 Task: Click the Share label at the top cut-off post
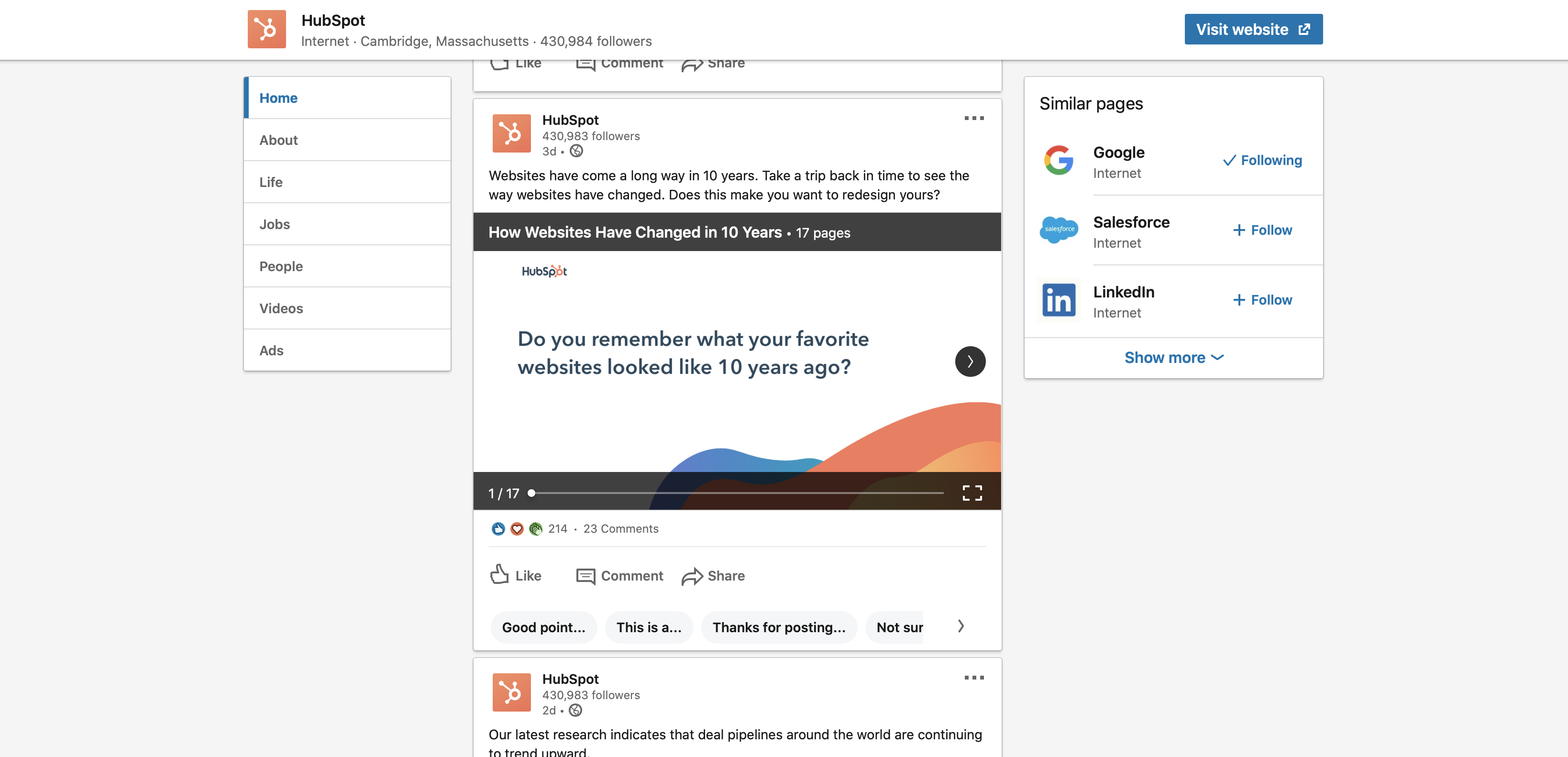pos(726,63)
